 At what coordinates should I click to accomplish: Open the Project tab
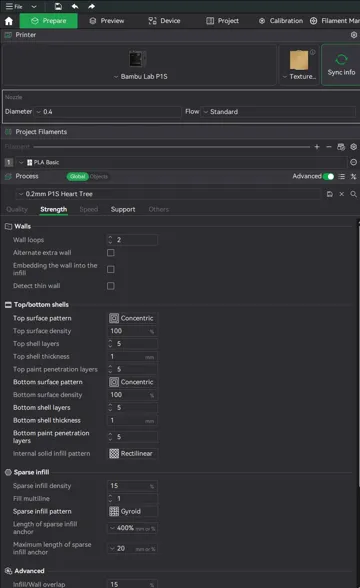pos(222,21)
